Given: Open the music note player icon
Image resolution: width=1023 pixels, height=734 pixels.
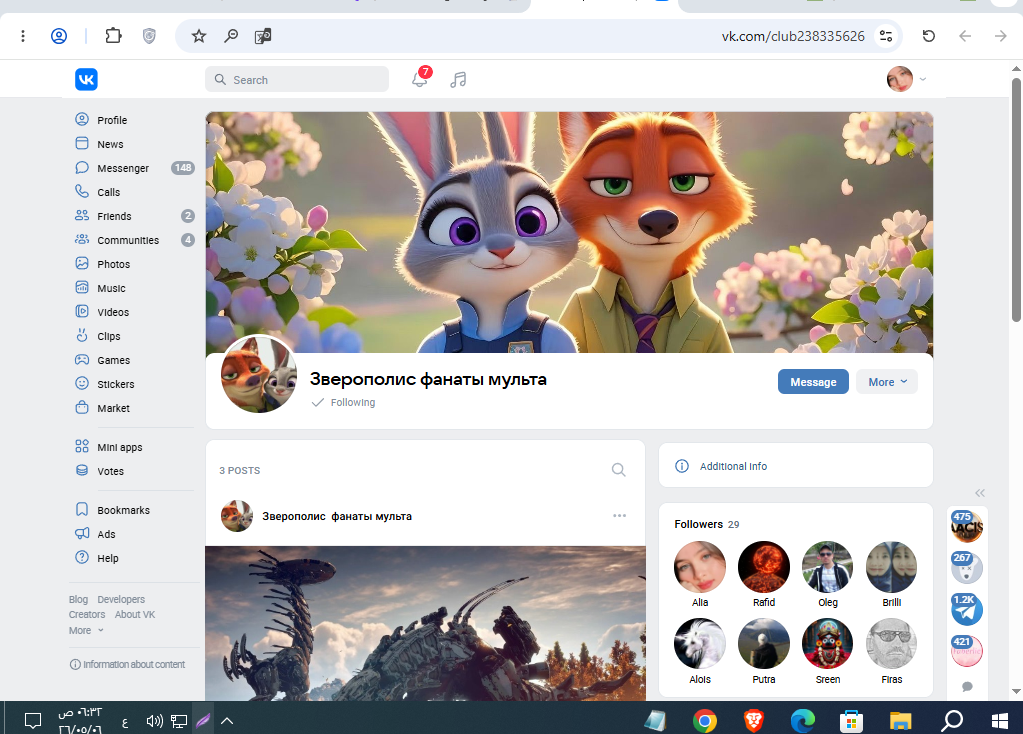Looking at the screenshot, I should [x=458, y=80].
